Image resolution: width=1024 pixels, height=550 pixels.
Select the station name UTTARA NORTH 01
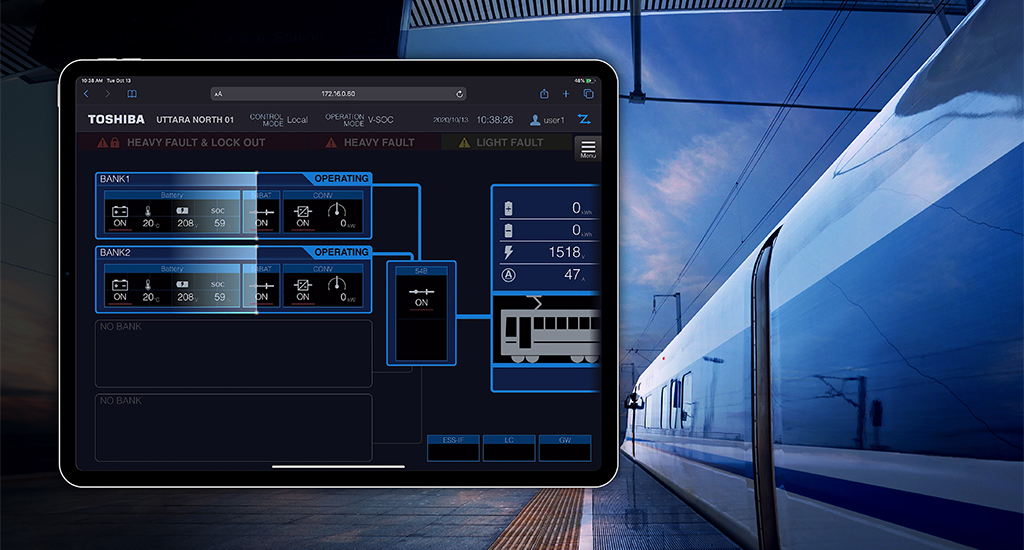[195, 120]
